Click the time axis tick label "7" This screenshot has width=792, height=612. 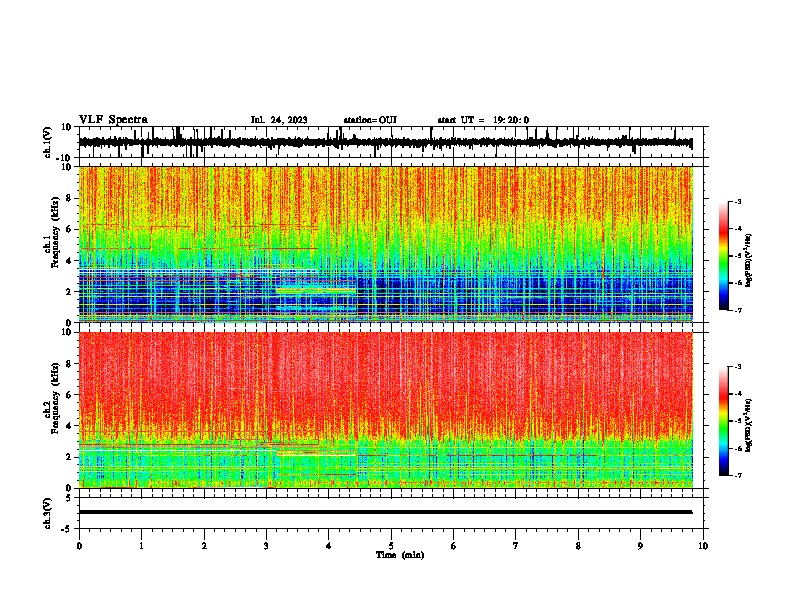click(516, 546)
